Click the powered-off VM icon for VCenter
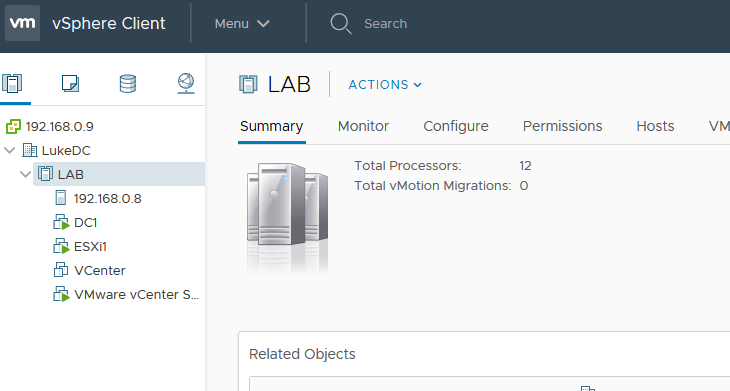Image resolution: width=730 pixels, height=391 pixels. (61, 270)
